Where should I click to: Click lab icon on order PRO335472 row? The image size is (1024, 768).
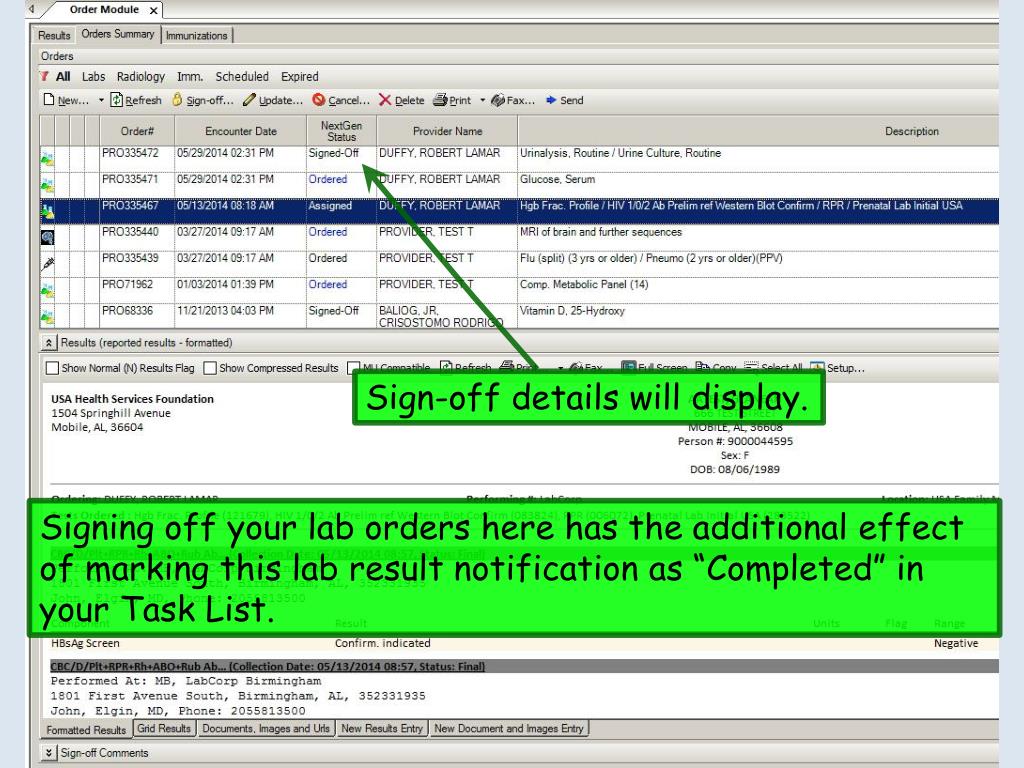(47, 159)
